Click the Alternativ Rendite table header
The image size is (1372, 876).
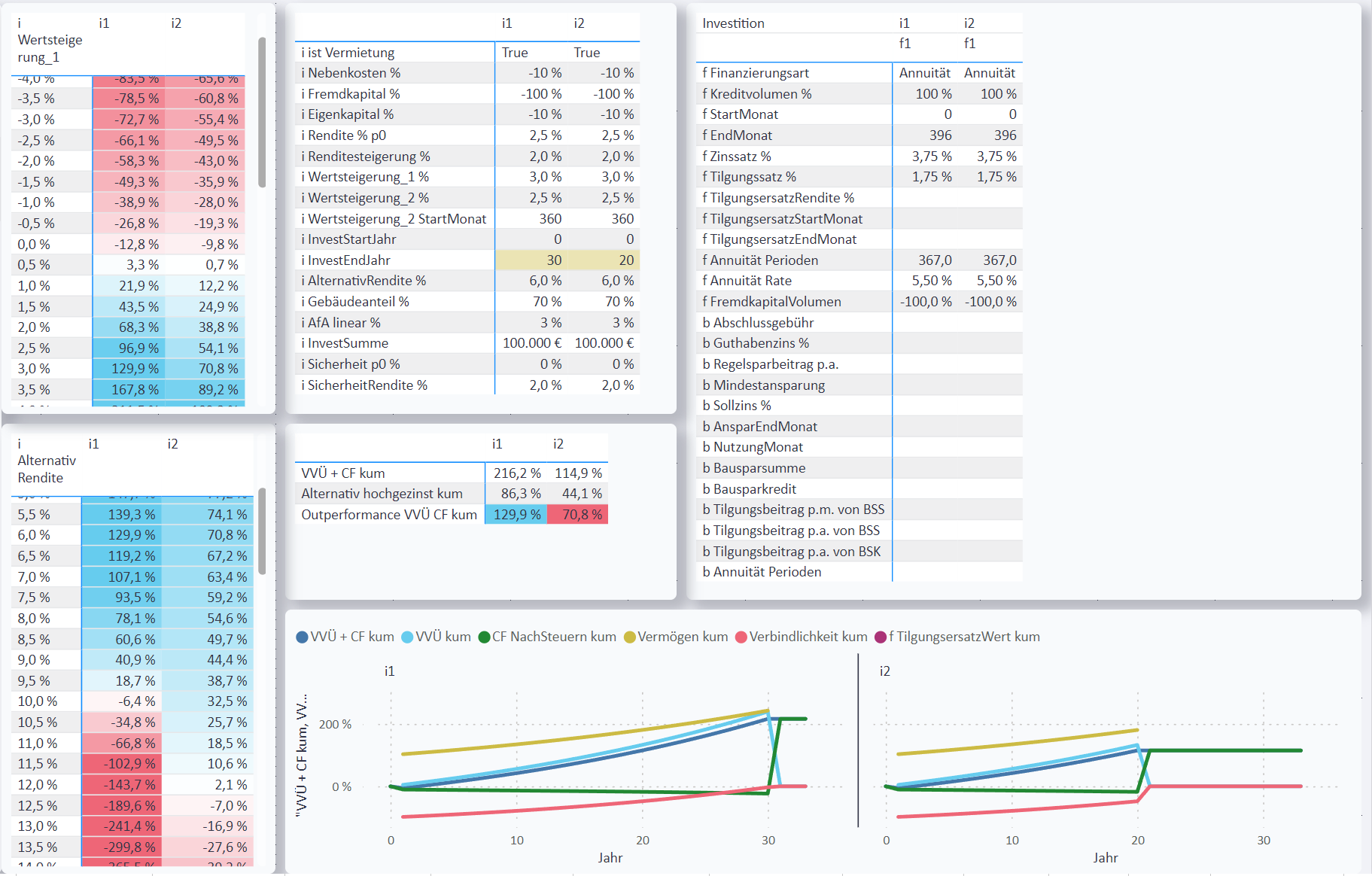click(47, 461)
